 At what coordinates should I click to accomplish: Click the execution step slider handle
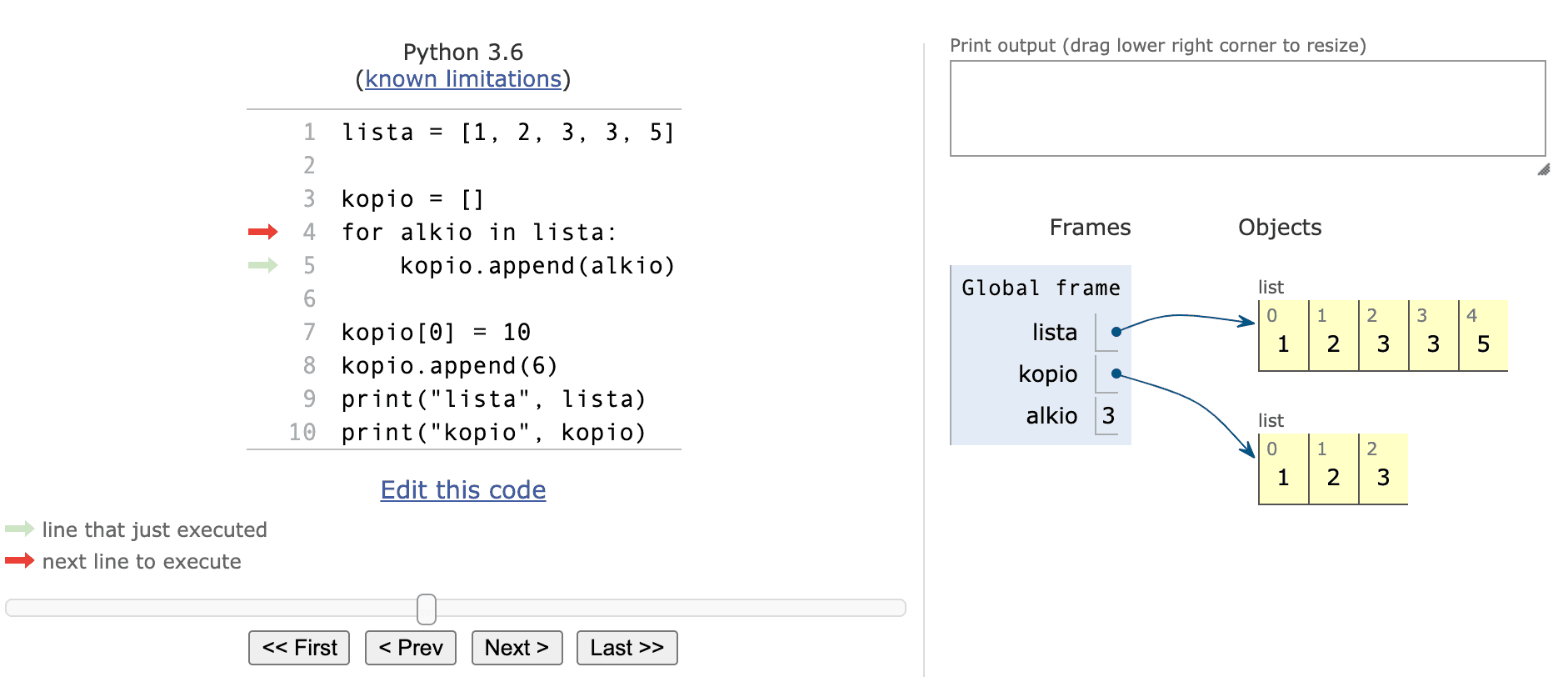(x=427, y=609)
